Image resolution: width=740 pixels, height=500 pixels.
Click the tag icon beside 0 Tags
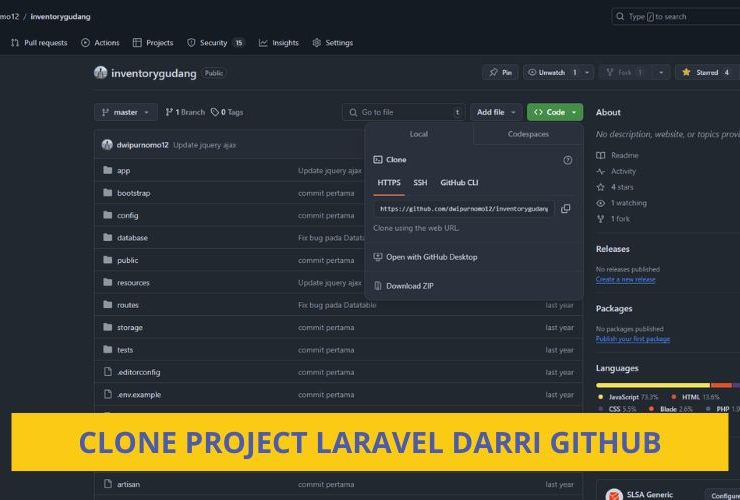click(215, 112)
